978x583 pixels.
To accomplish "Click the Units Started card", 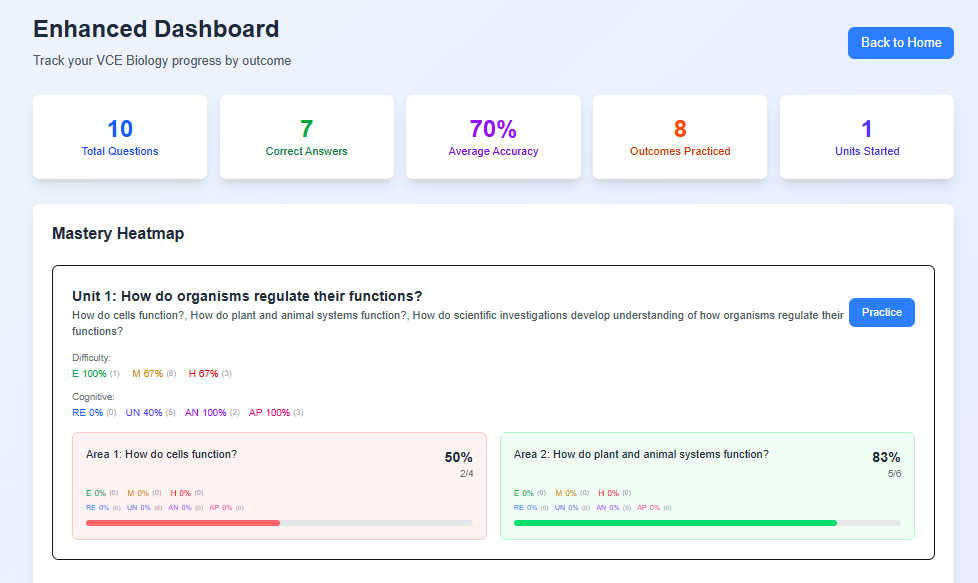I will coord(867,137).
